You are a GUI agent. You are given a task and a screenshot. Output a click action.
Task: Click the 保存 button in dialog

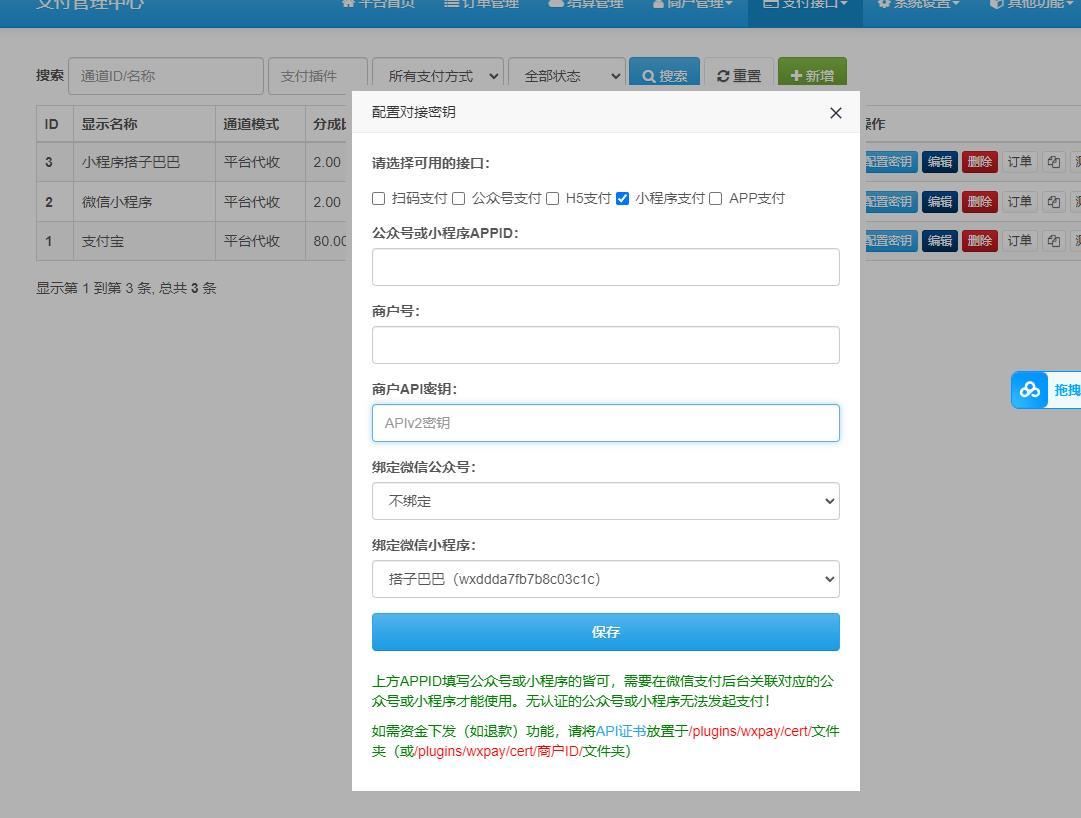click(605, 632)
